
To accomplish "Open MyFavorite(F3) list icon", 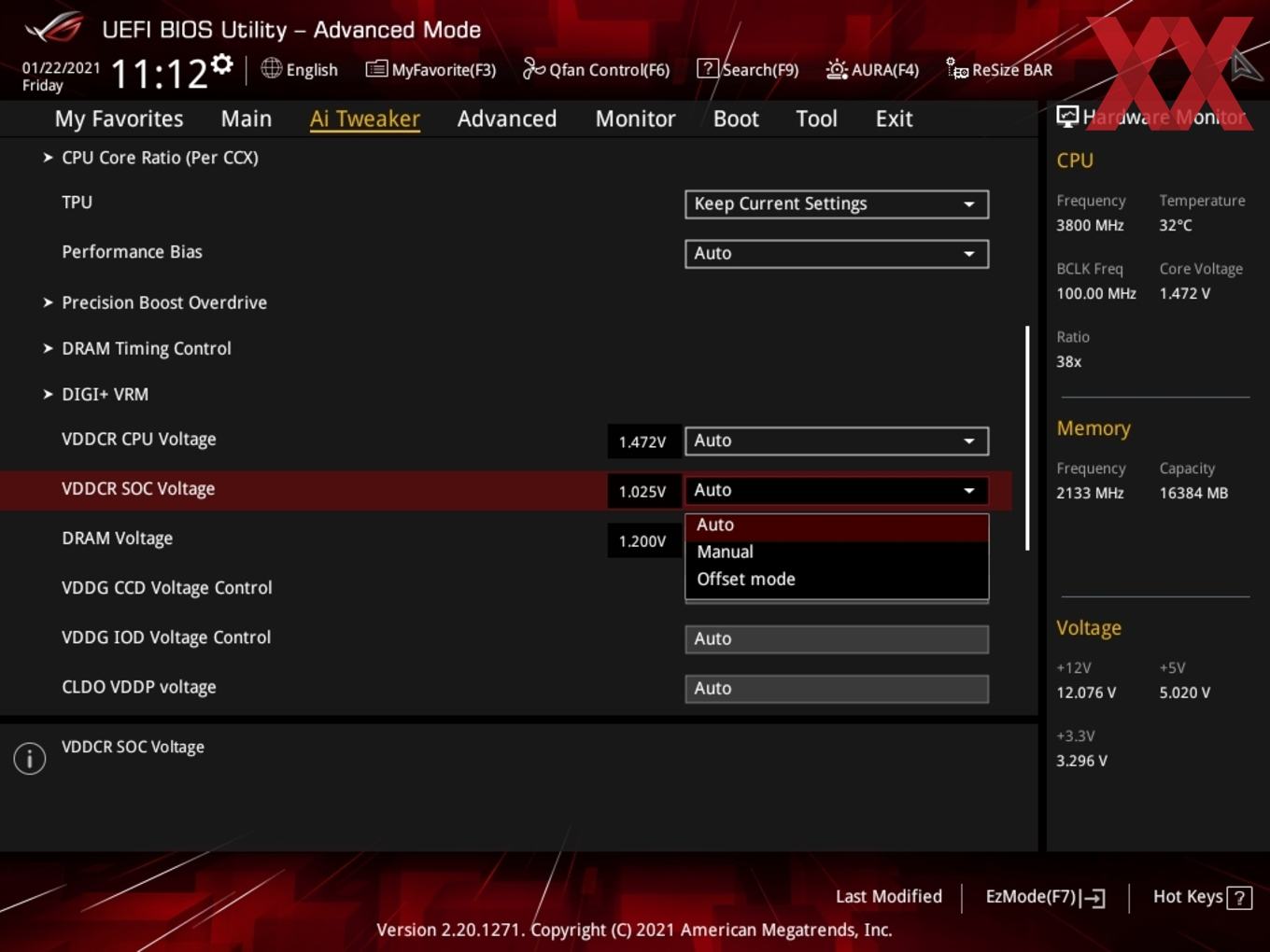I will tap(376, 69).
